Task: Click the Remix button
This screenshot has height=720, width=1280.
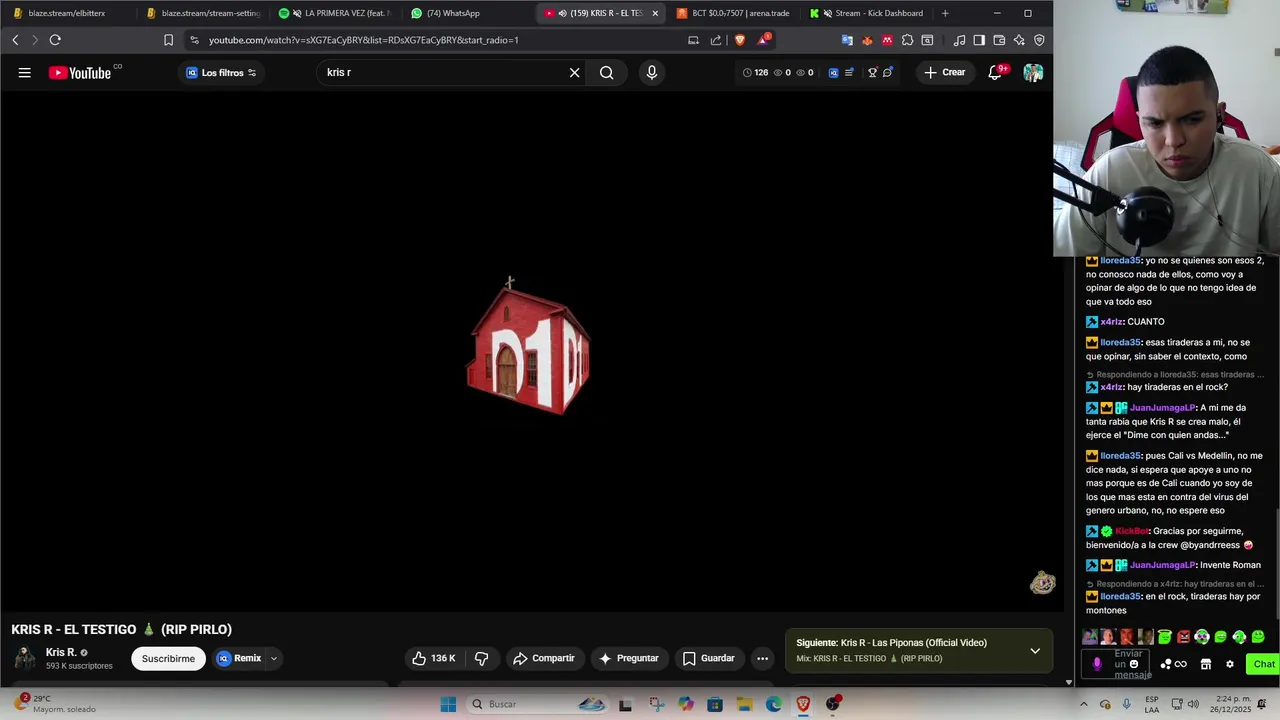Action: (239, 658)
